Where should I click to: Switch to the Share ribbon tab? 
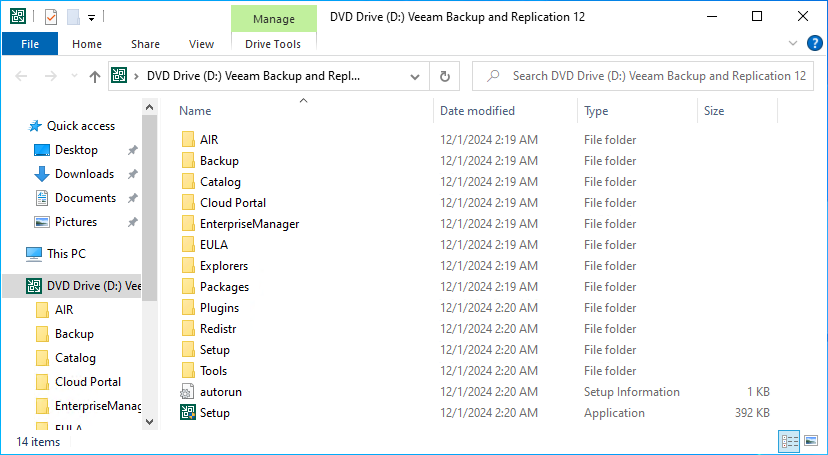click(145, 44)
